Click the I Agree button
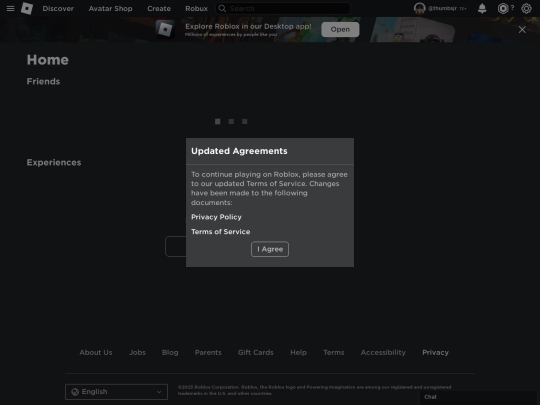Screen dimensions: 540x405 click(270, 249)
